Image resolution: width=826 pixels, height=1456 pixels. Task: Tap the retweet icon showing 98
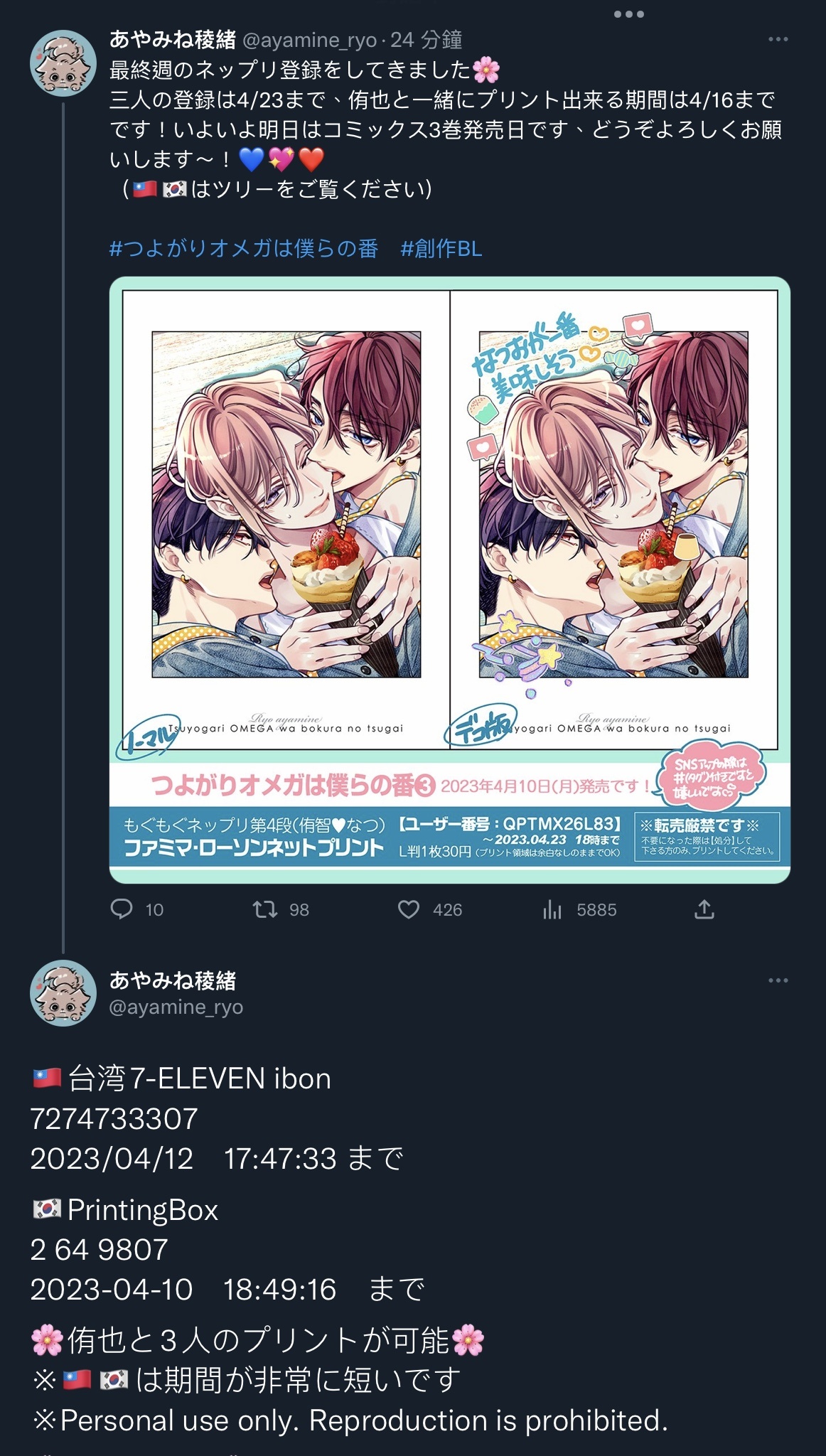265,909
